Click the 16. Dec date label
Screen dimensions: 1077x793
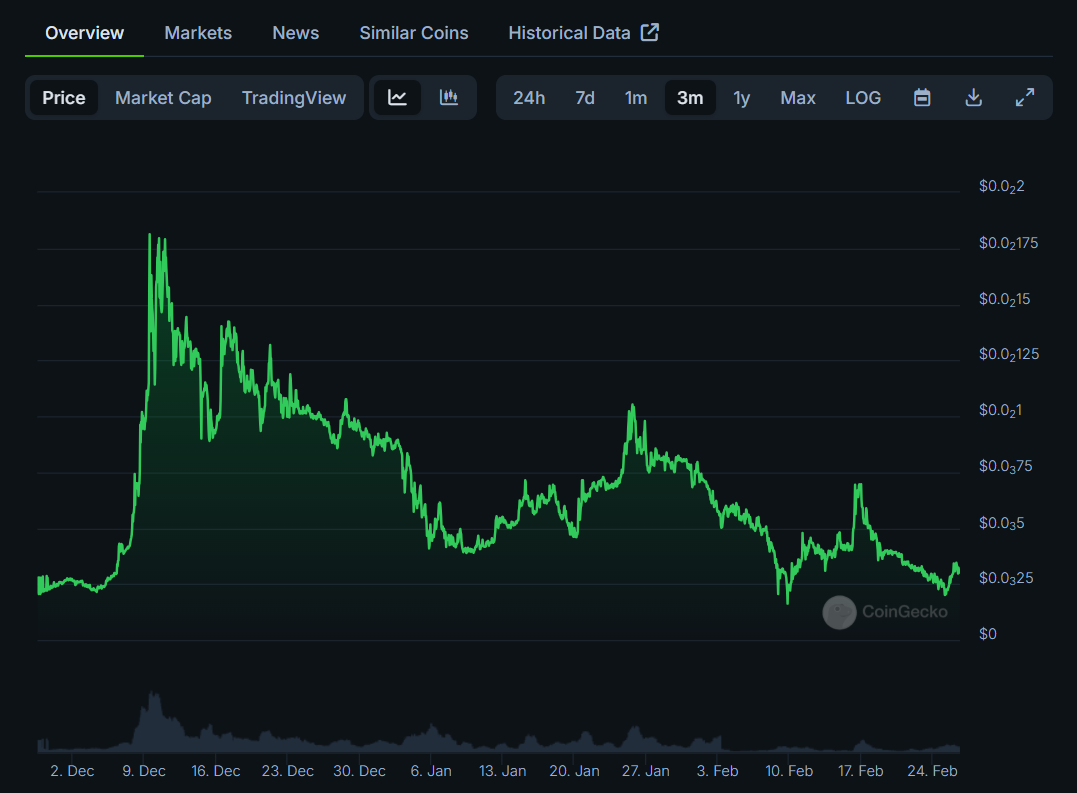216,771
